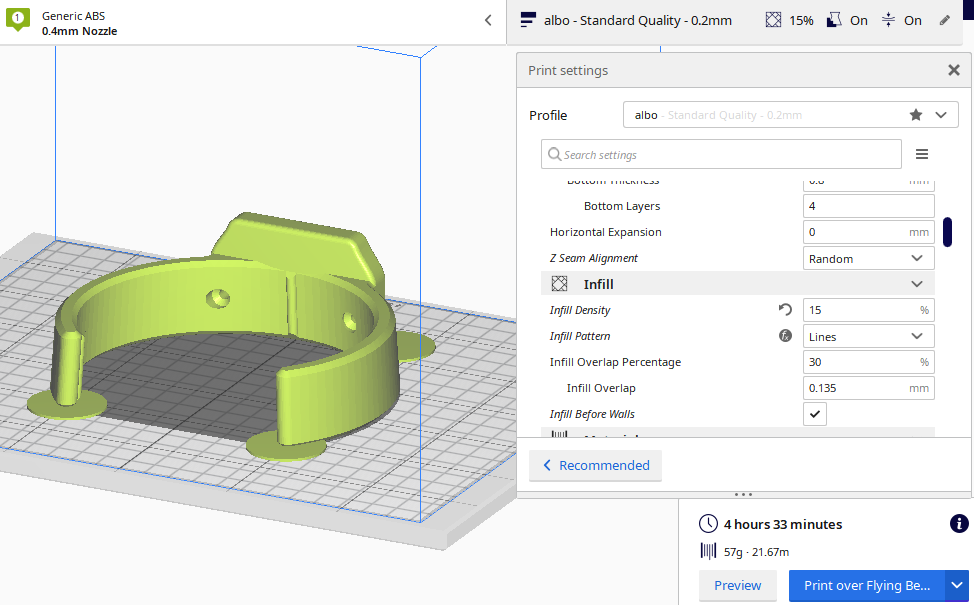974x605 pixels.
Task: Click the print settings vertical scrollbar handle
Action: pyautogui.click(x=947, y=231)
